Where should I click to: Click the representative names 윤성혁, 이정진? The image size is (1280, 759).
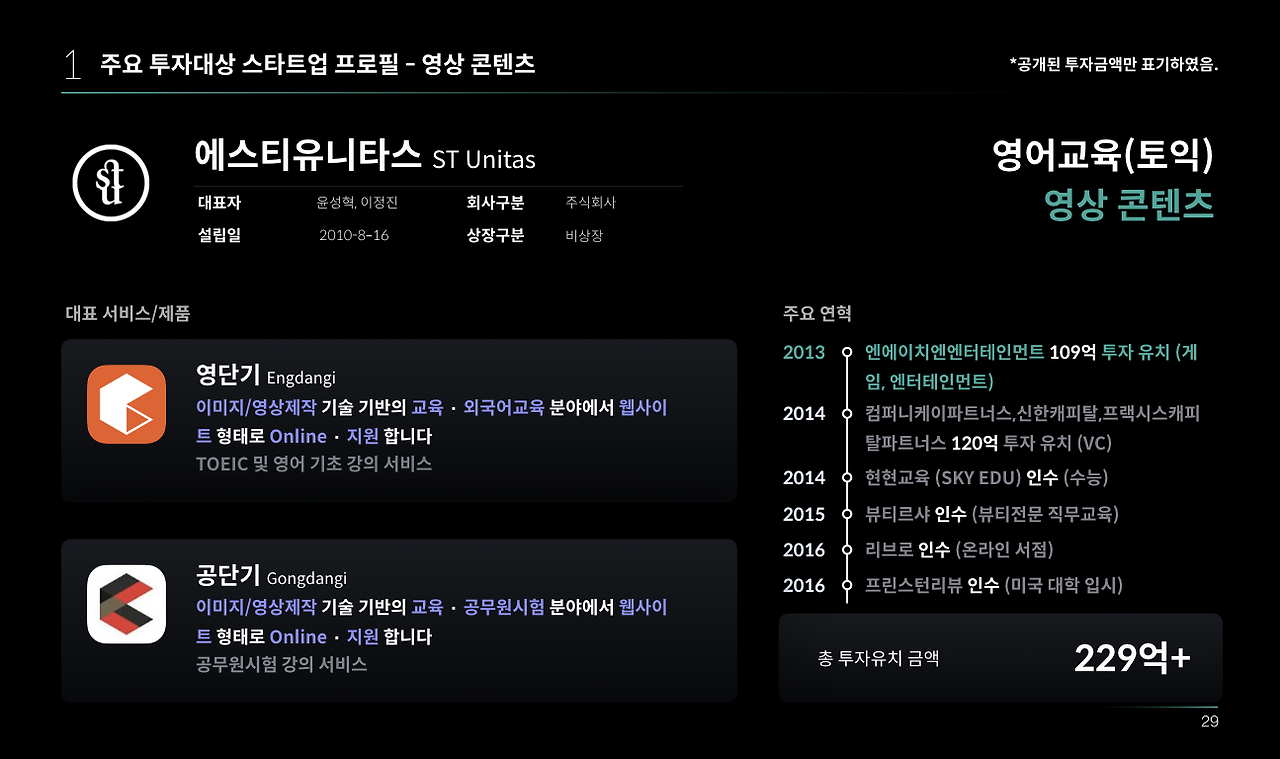pos(357,203)
